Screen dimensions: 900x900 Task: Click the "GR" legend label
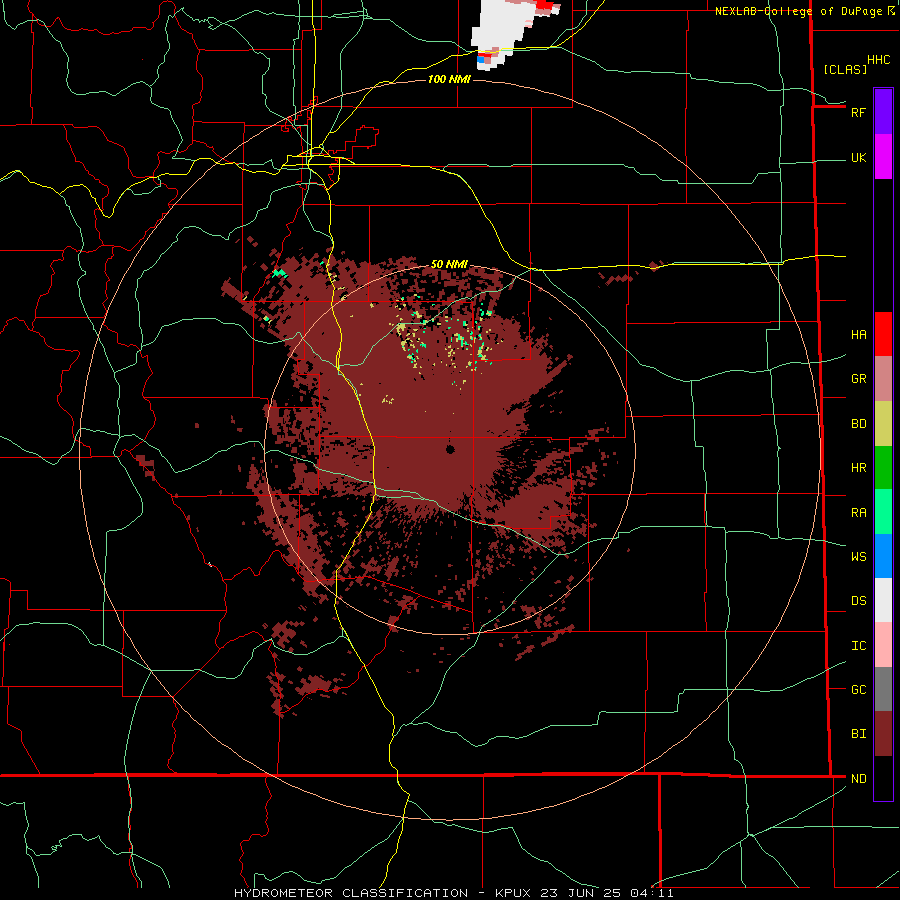858,379
